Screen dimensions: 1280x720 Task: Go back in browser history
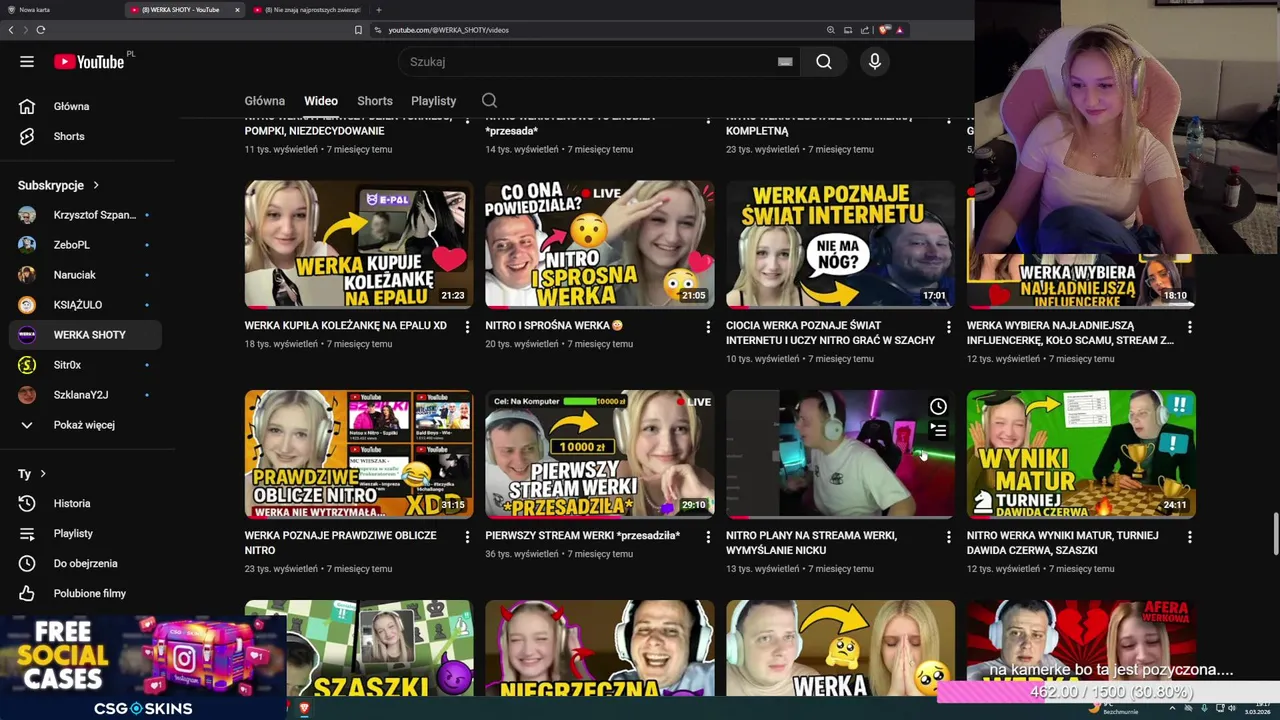tap(11, 30)
